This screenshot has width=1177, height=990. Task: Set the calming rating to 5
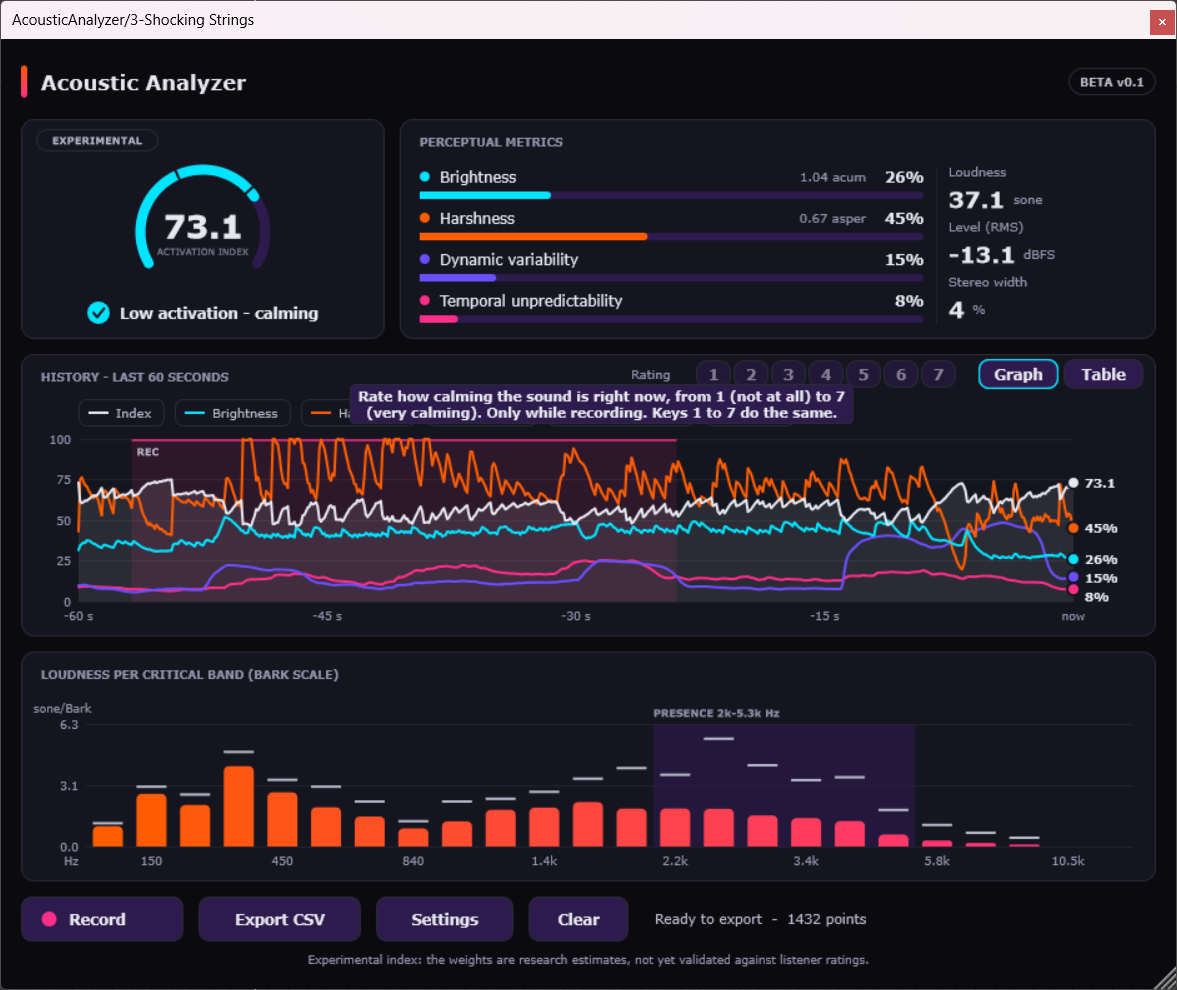(863, 375)
